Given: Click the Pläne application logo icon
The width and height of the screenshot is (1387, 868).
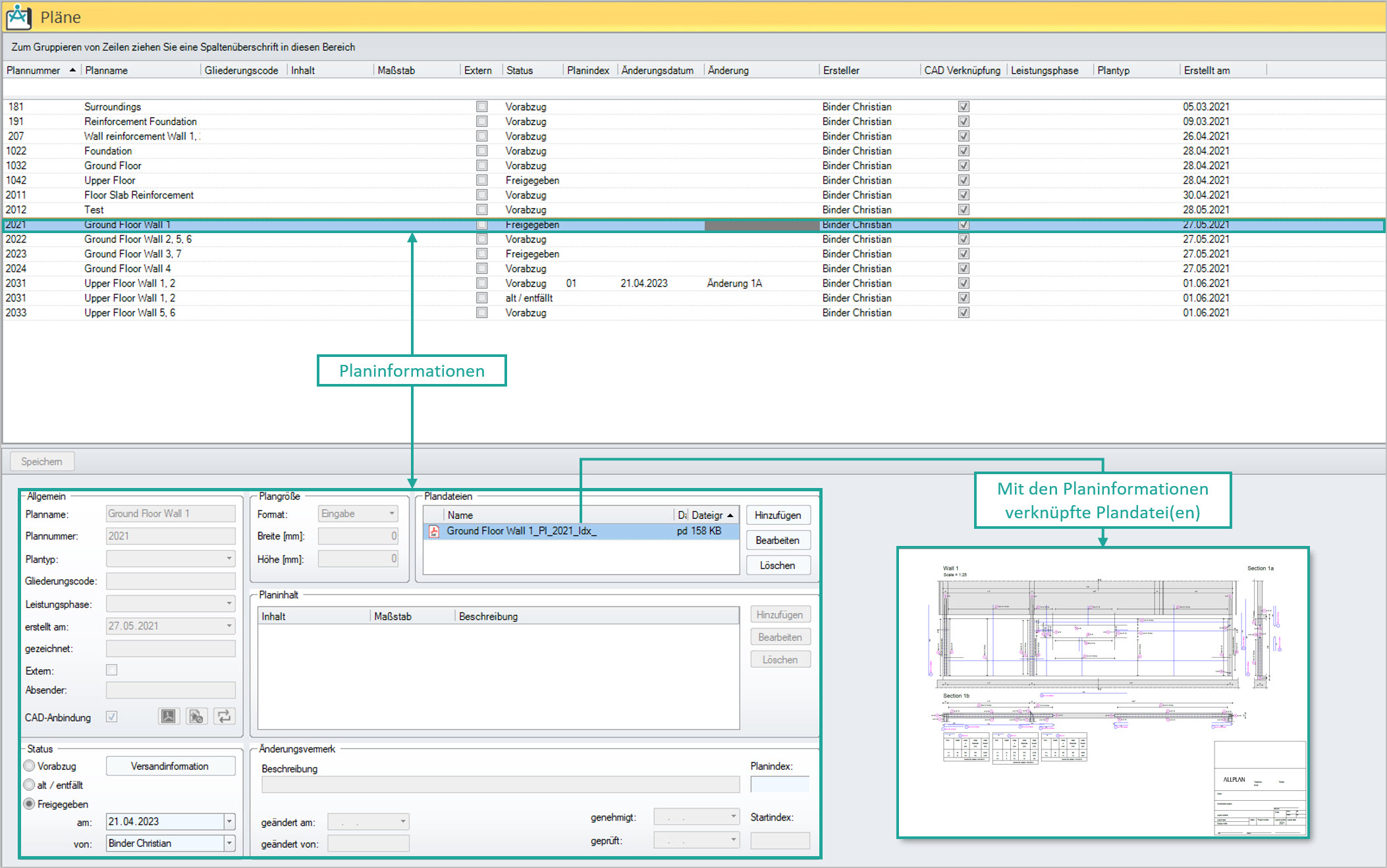Looking at the screenshot, I should click(x=18, y=17).
